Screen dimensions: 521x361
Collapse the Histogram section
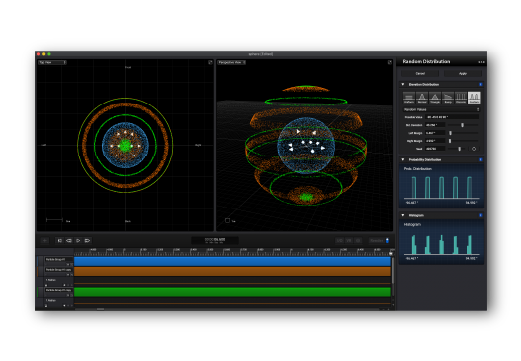pyautogui.click(x=403, y=215)
